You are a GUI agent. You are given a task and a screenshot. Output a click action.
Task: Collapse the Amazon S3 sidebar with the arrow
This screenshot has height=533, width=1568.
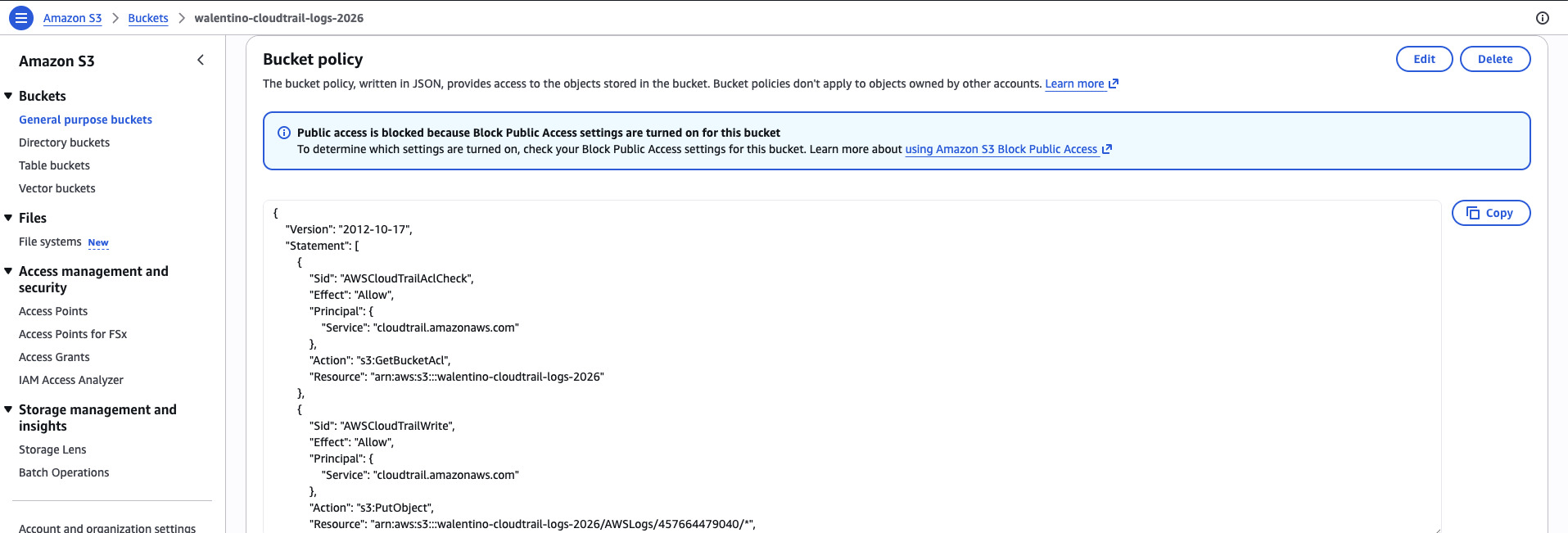[201, 60]
